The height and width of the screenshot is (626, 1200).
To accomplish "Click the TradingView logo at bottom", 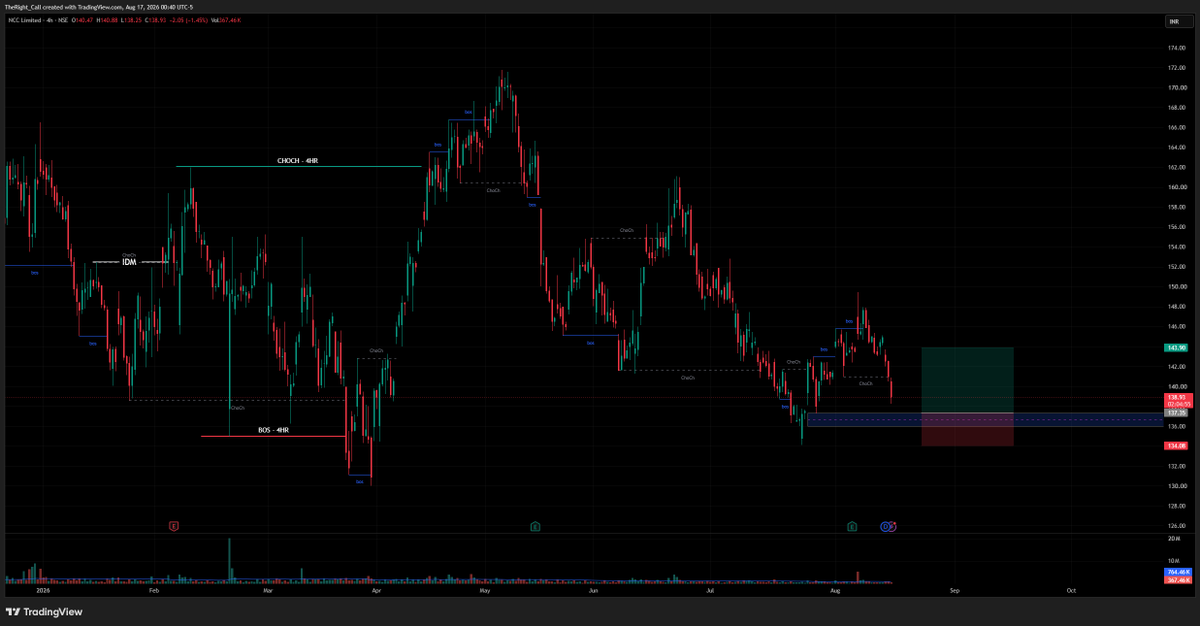I will click(44, 612).
